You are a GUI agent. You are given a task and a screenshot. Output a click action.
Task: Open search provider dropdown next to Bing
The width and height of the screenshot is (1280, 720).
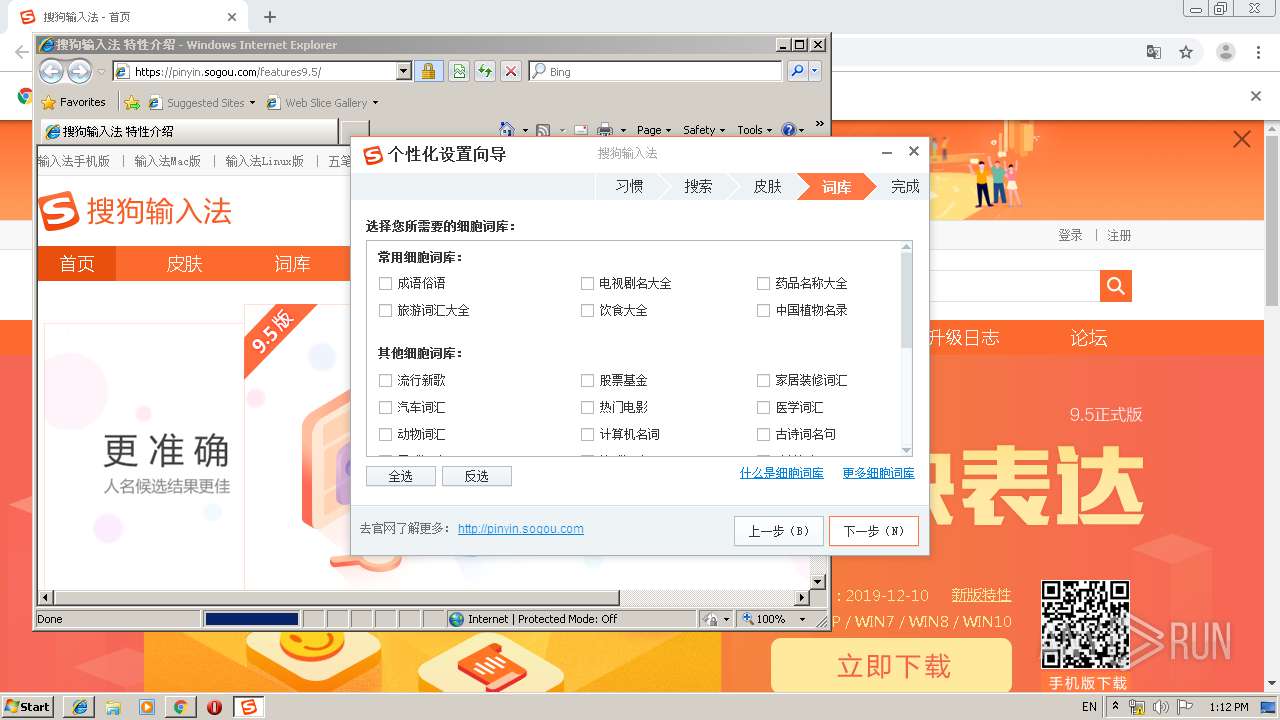(815, 71)
